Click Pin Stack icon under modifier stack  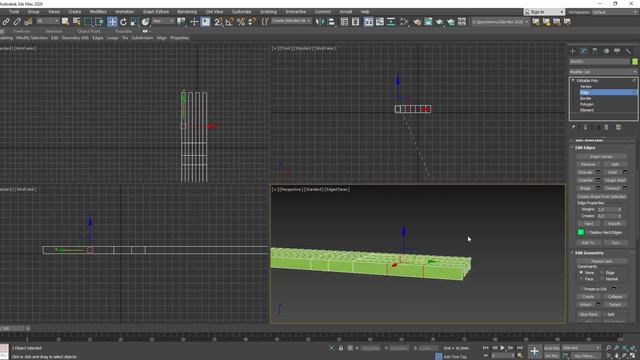point(573,127)
